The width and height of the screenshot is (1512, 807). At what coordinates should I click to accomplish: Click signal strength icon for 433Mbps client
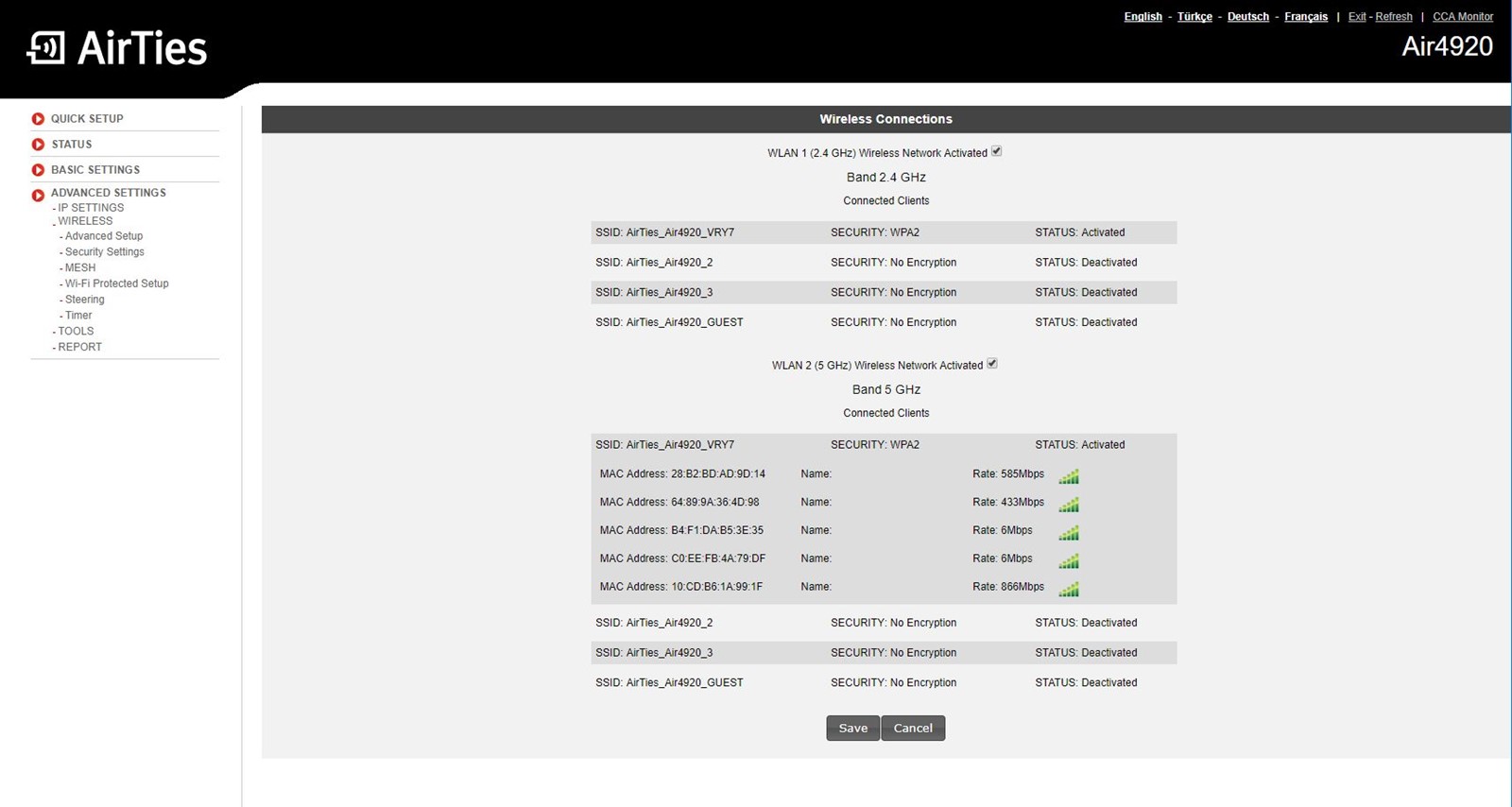(1069, 504)
